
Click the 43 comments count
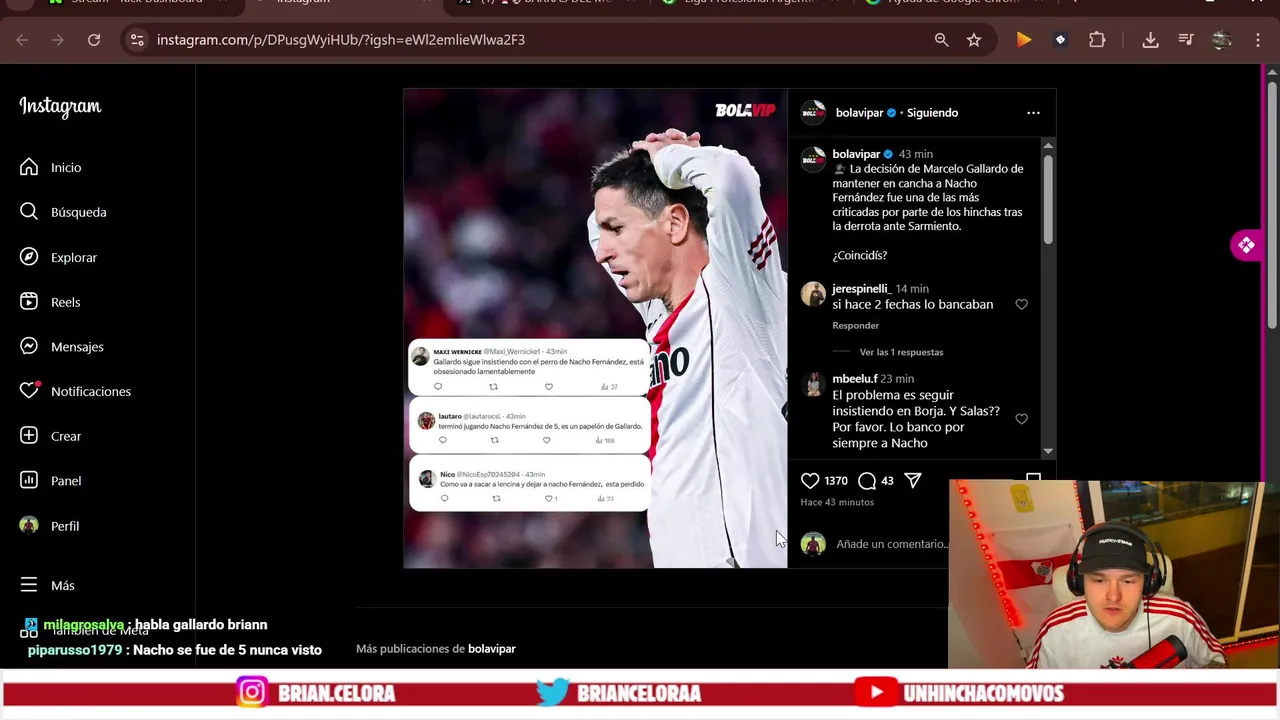pos(887,481)
